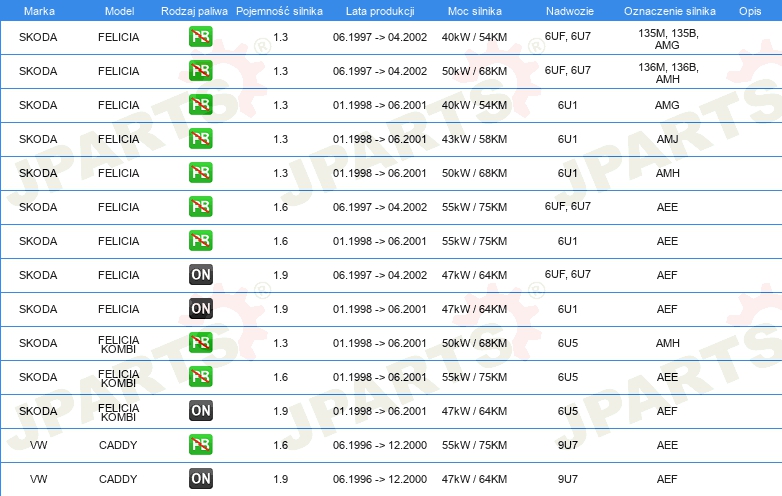
Task: Click diesel ON icon for Felicia Kombi 1.9
Action: [x=200, y=410]
